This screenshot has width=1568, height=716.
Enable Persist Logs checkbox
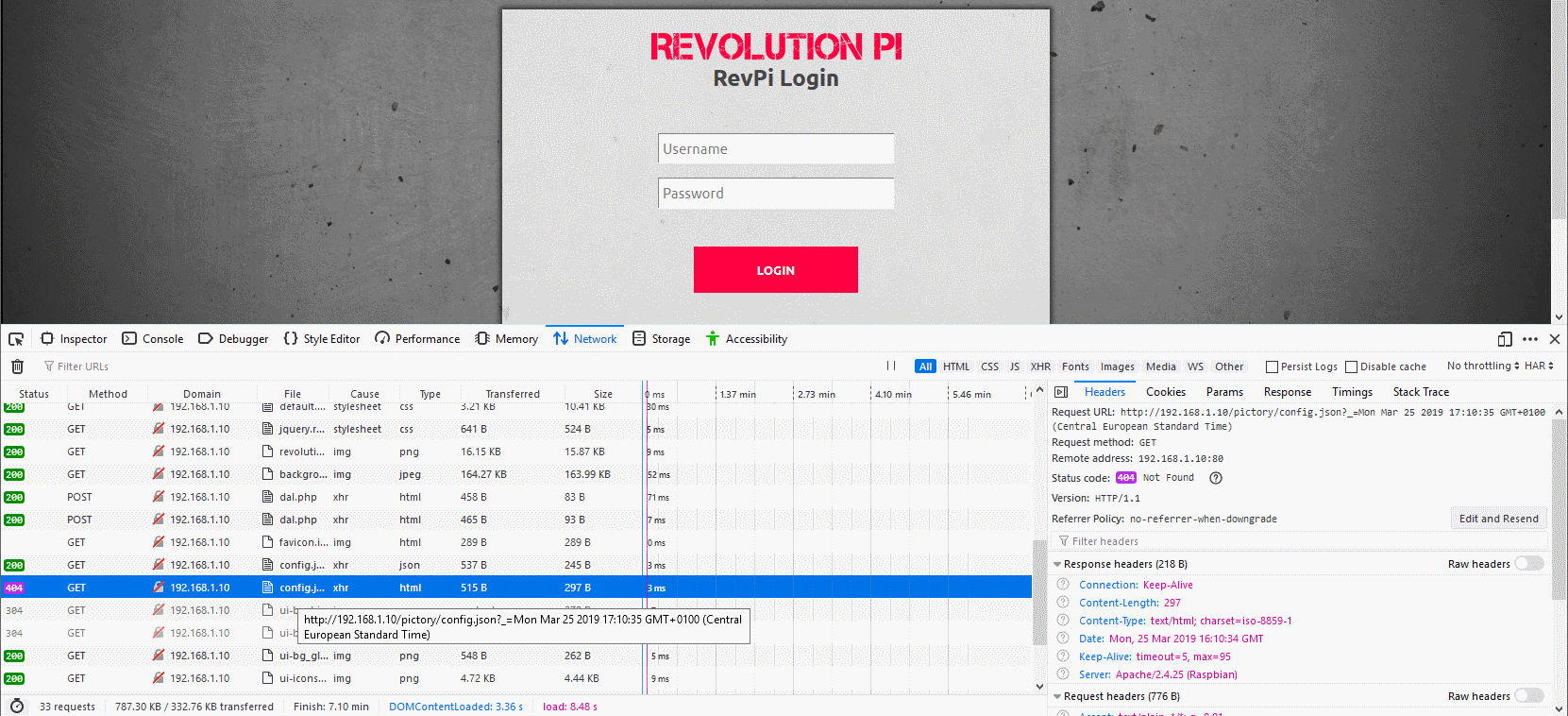click(1272, 367)
